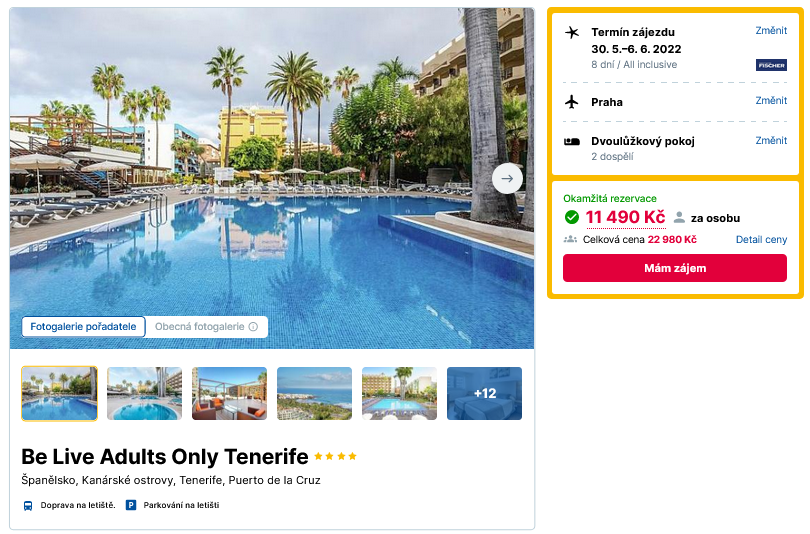Viewport: 810px width, 534px height.
Task: Change the Termín zájezdu date
Action: [x=771, y=30]
